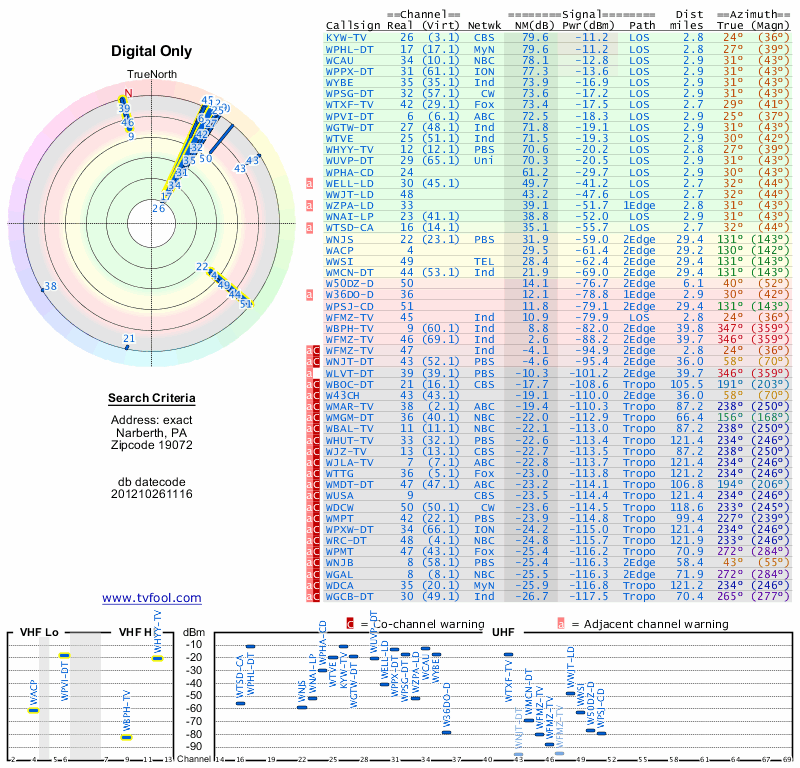Click the WPHA-CD callsign in the table
The width and height of the screenshot is (800, 768).
[349, 172]
